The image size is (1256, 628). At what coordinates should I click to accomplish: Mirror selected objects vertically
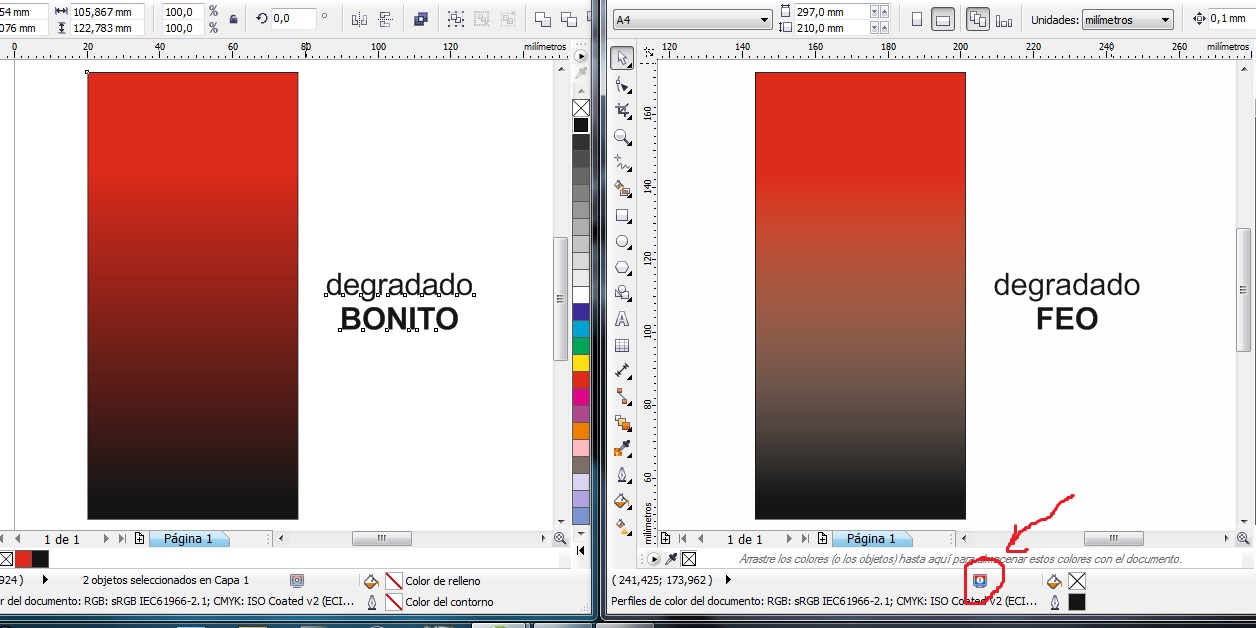pyautogui.click(x=385, y=19)
